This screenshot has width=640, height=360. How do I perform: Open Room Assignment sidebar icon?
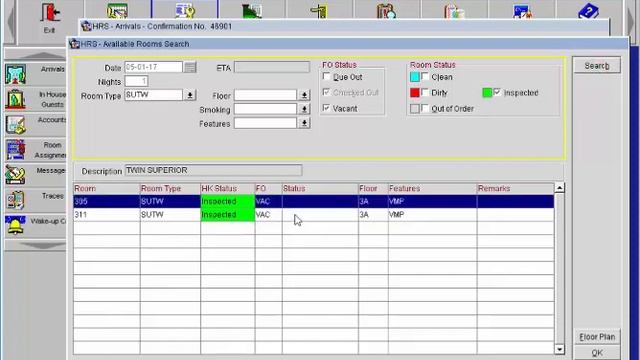(x=16, y=150)
